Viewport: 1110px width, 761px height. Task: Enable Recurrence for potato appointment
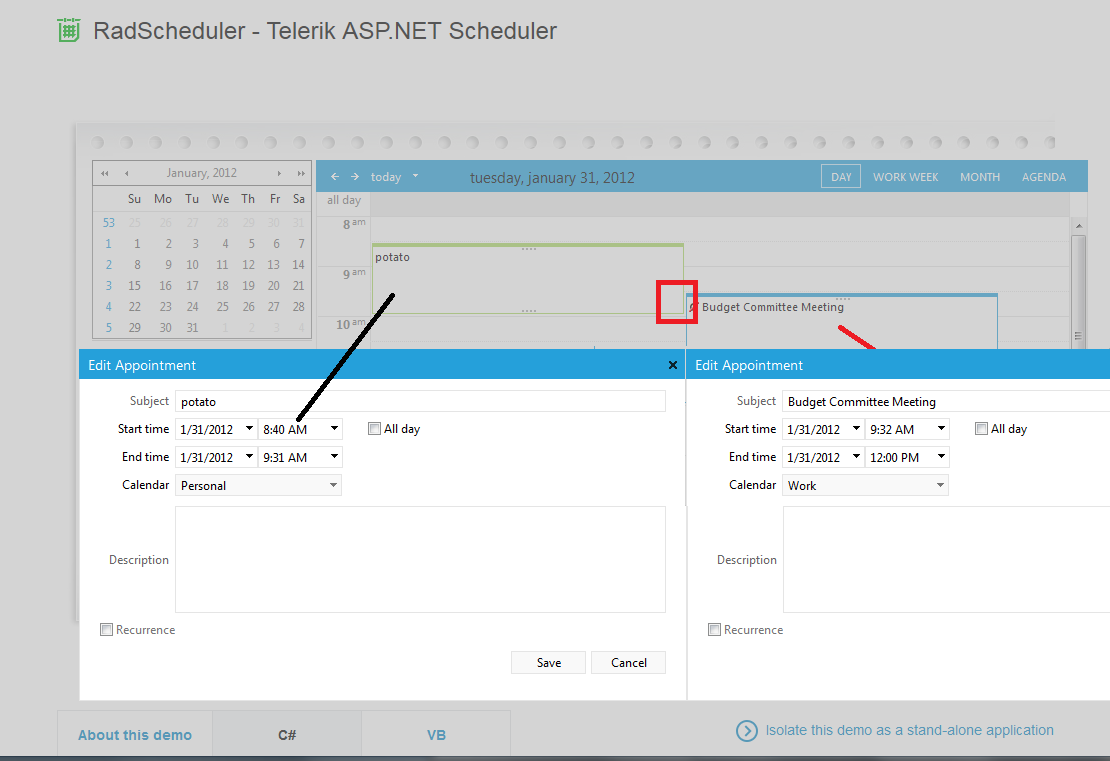[106, 629]
